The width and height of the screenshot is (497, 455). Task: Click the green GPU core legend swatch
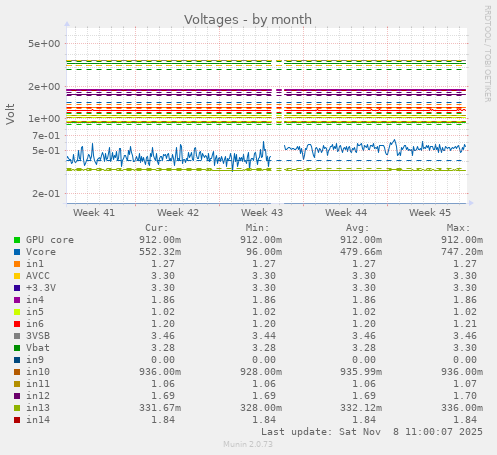(x=17, y=240)
